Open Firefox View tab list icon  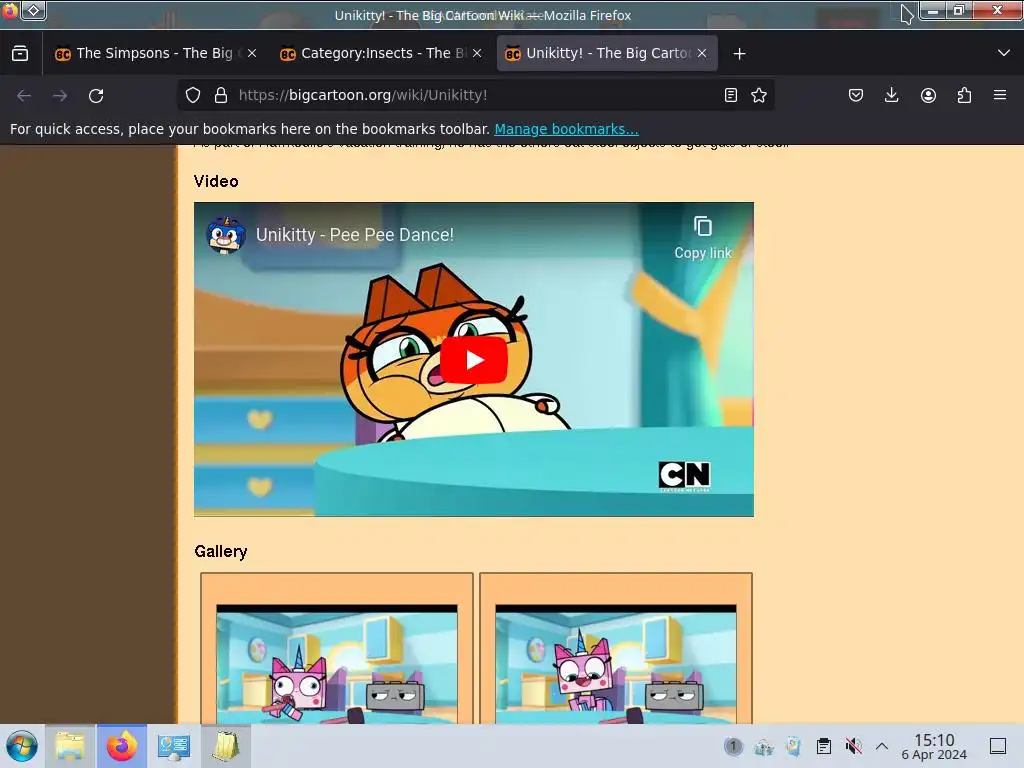click(x=20, y=54)
